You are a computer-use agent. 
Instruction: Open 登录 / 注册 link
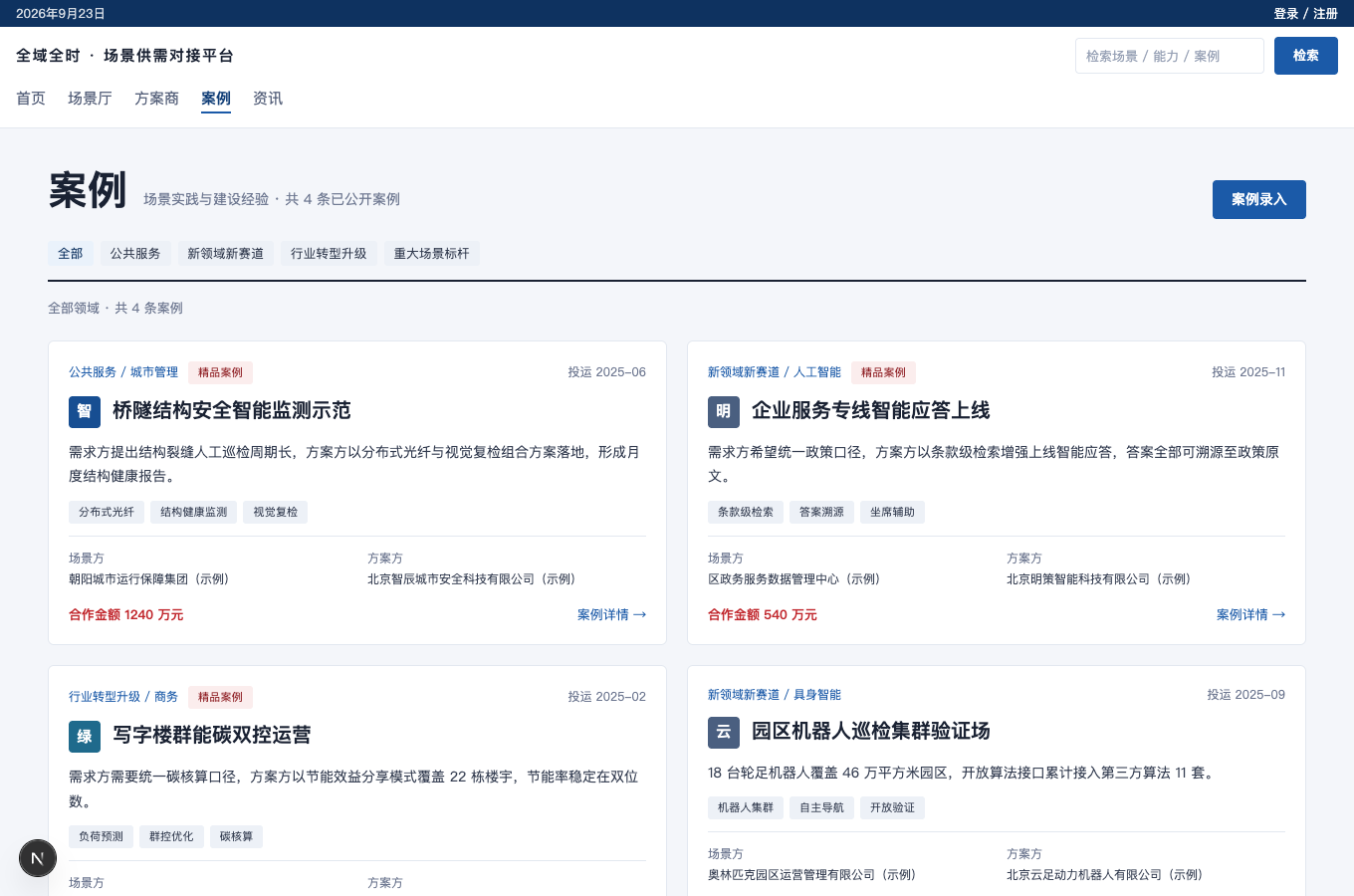point(1306,14)
